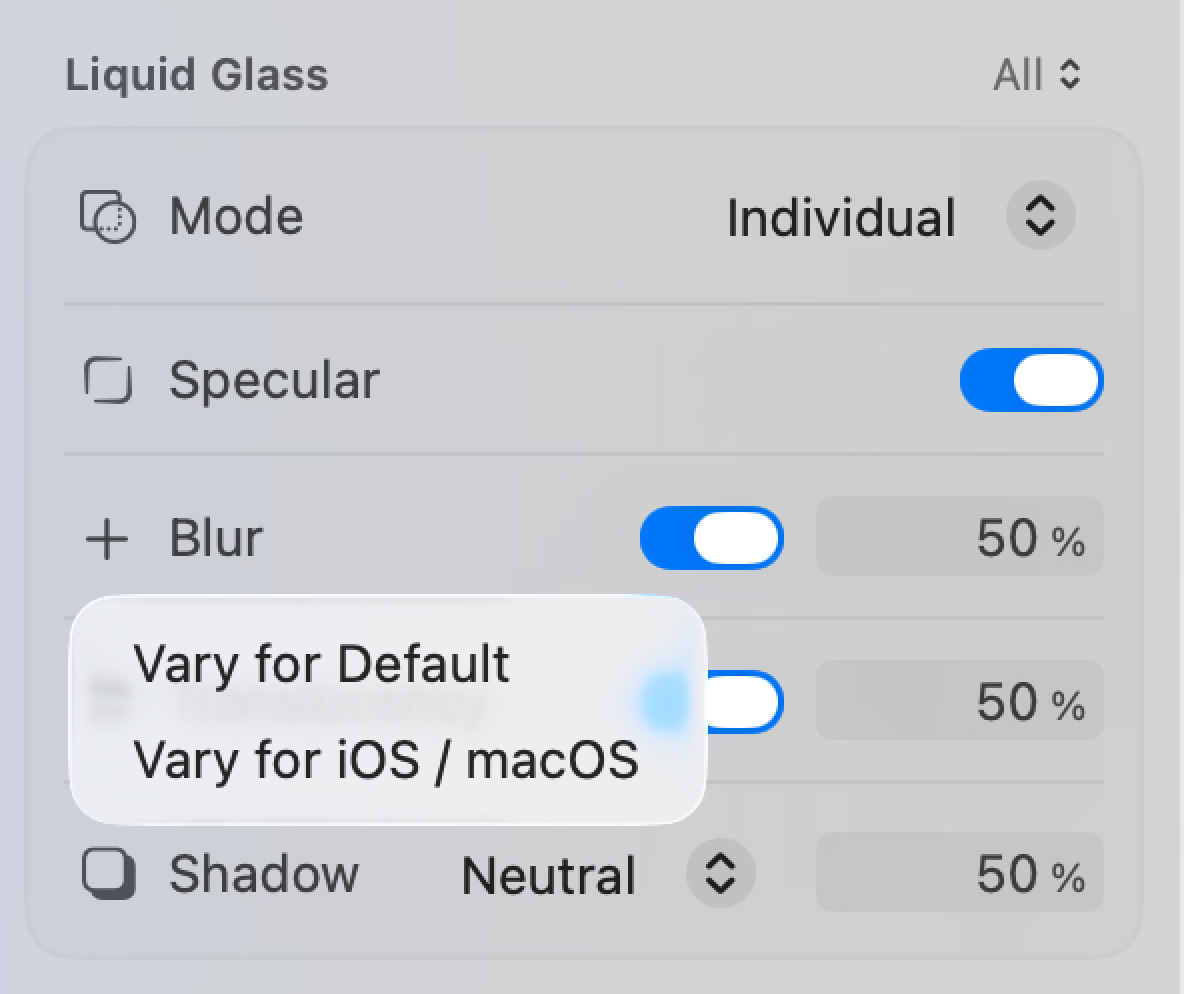Click the chevrons icon inside the Individual selector
Viewport: 1184px width, 994px height.
point(1038,216)
